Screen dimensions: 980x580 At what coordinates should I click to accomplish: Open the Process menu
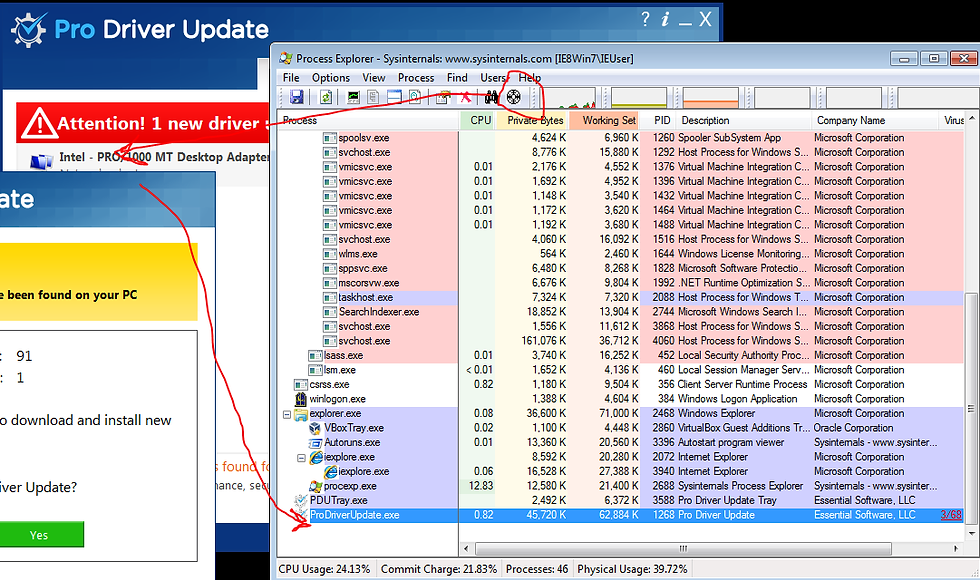click(x=416, y=78)
